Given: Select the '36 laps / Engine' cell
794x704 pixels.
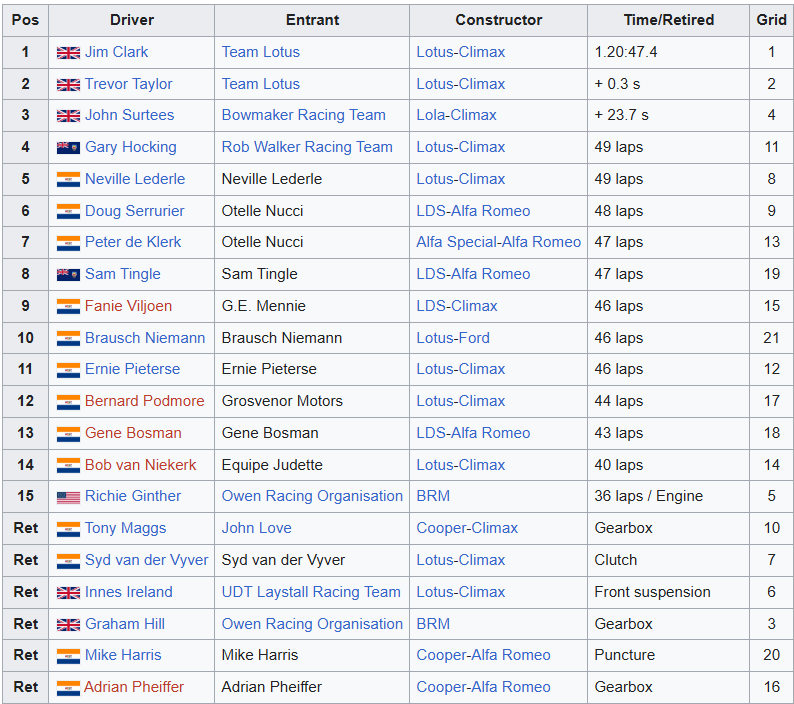Looking at the screenshot, I should pos(668,496).
